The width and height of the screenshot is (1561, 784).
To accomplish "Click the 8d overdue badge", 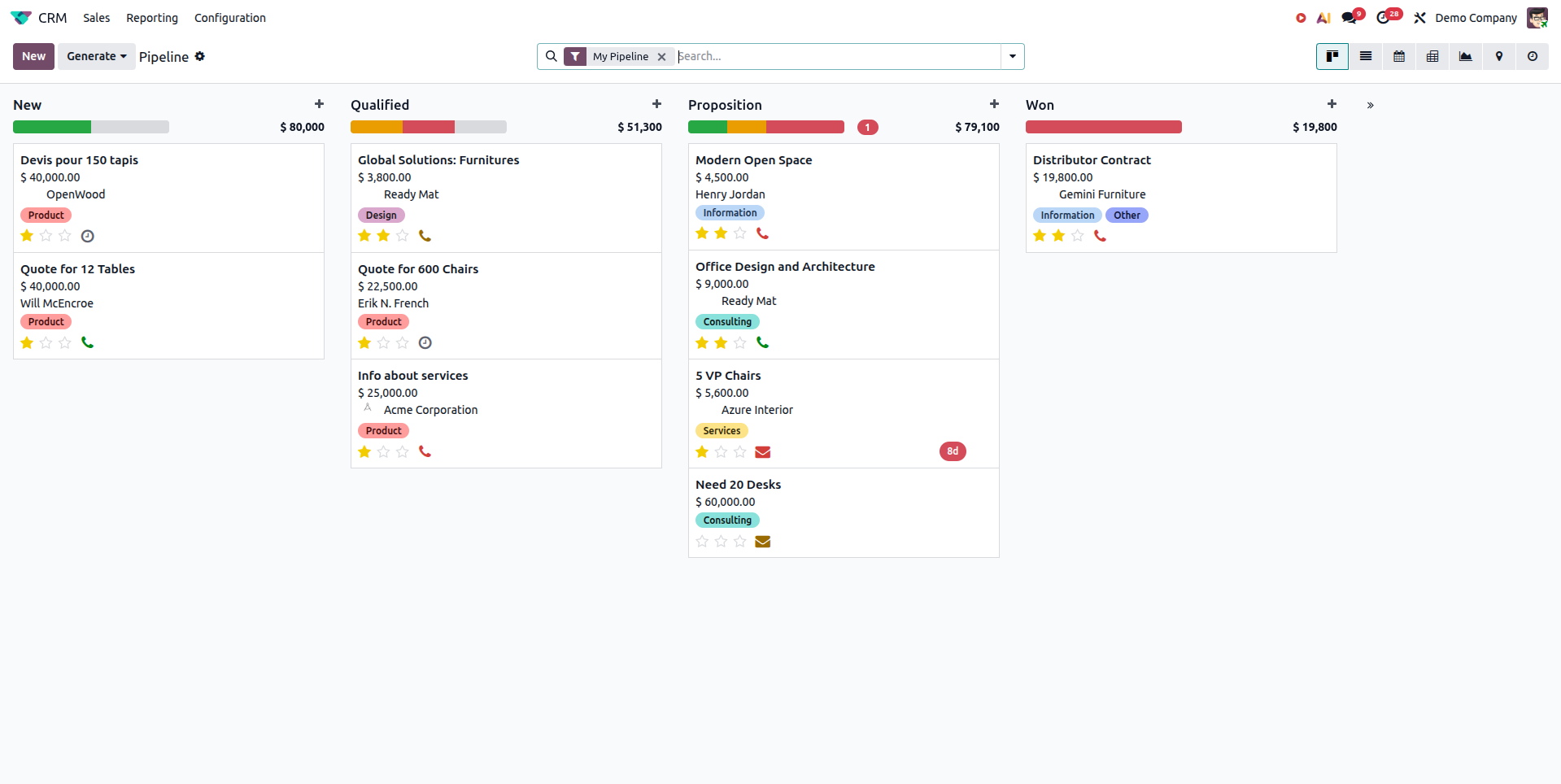I will [953, 451].
